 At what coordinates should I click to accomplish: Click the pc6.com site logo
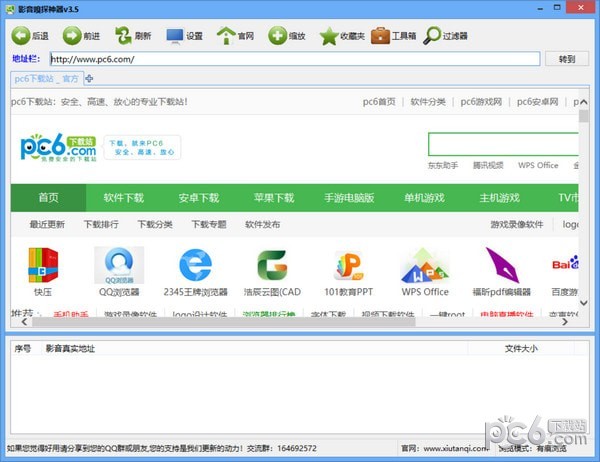[59, 147]
